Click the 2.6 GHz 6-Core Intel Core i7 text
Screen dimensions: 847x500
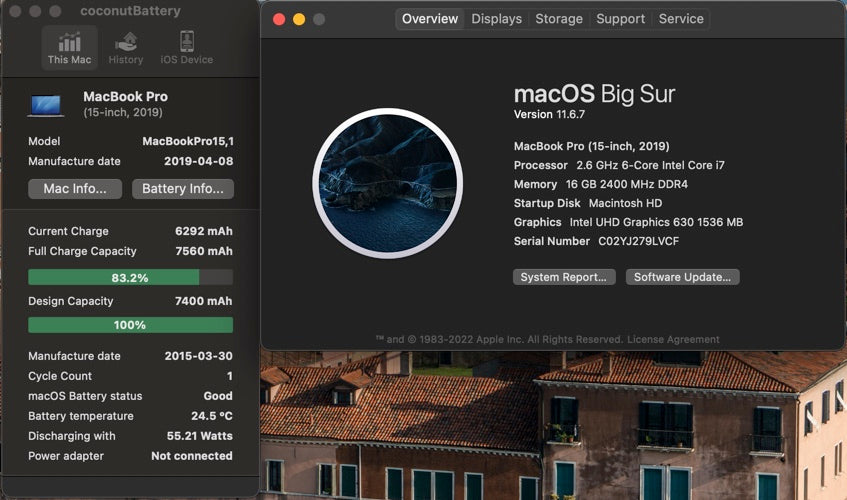(650, 165)
